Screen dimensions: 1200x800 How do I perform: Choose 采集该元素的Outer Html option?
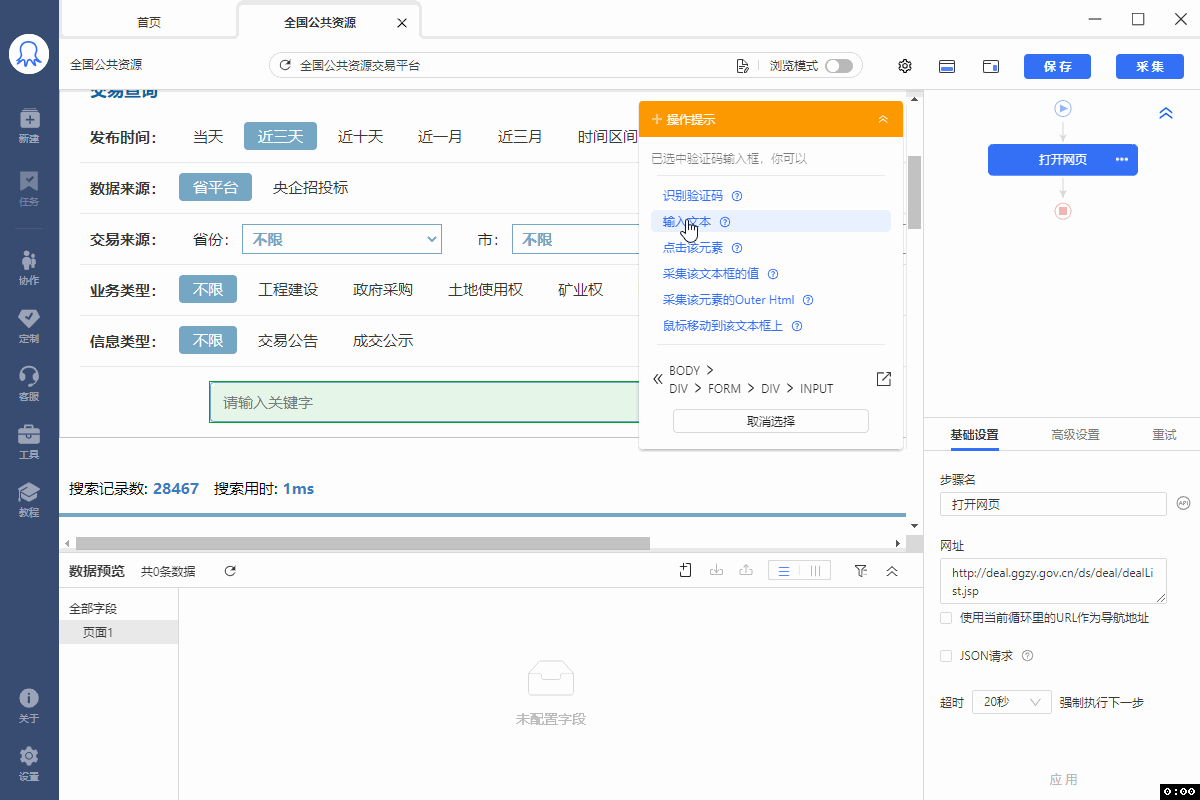click(x=730, y=300)
